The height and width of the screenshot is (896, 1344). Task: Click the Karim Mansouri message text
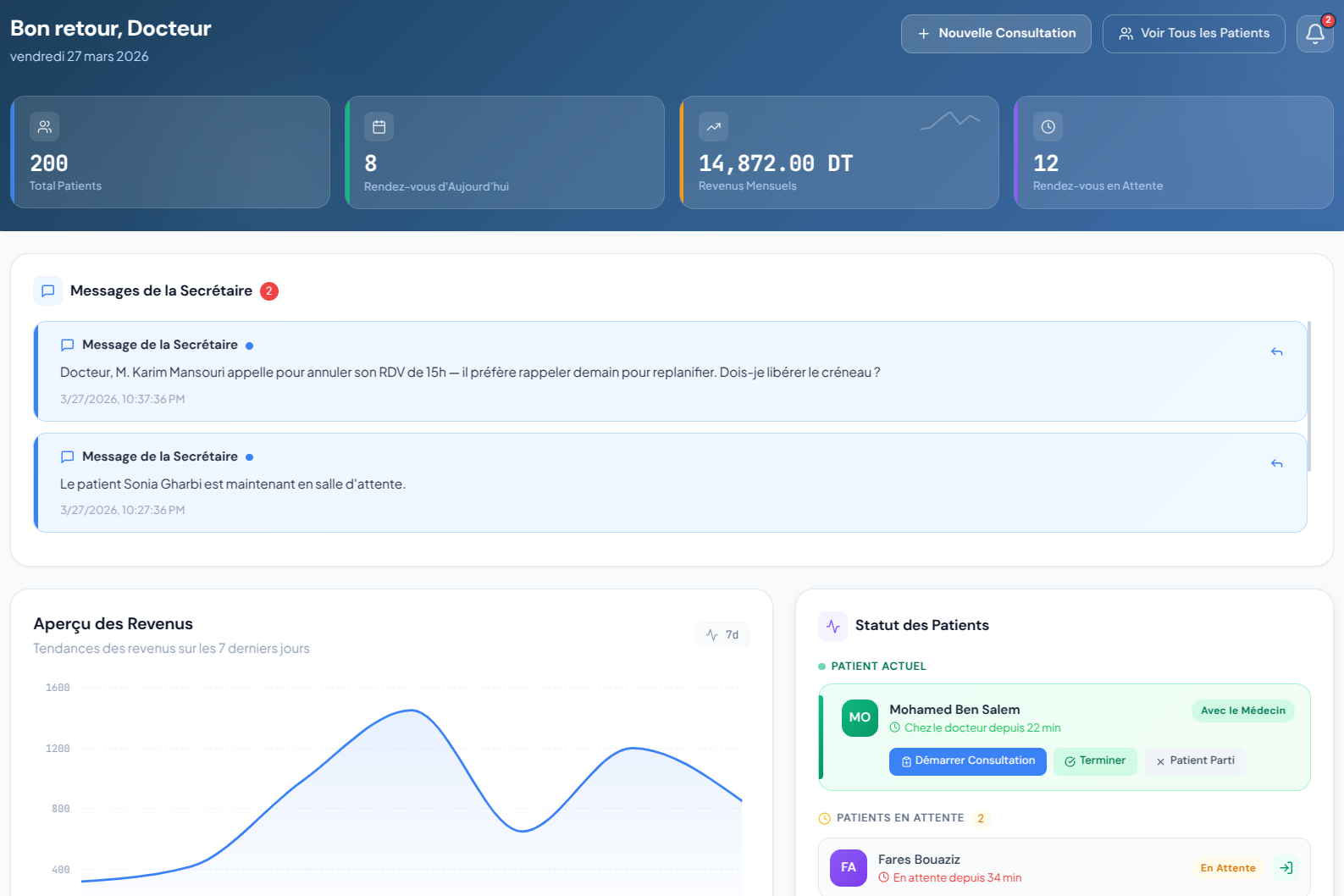pyautogui.click(x=470, y=373)
